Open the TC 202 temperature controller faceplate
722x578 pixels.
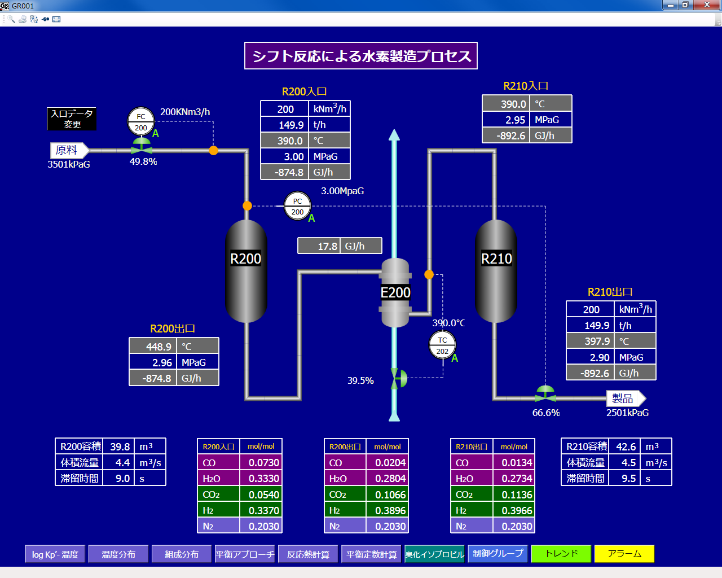(441, 346)
